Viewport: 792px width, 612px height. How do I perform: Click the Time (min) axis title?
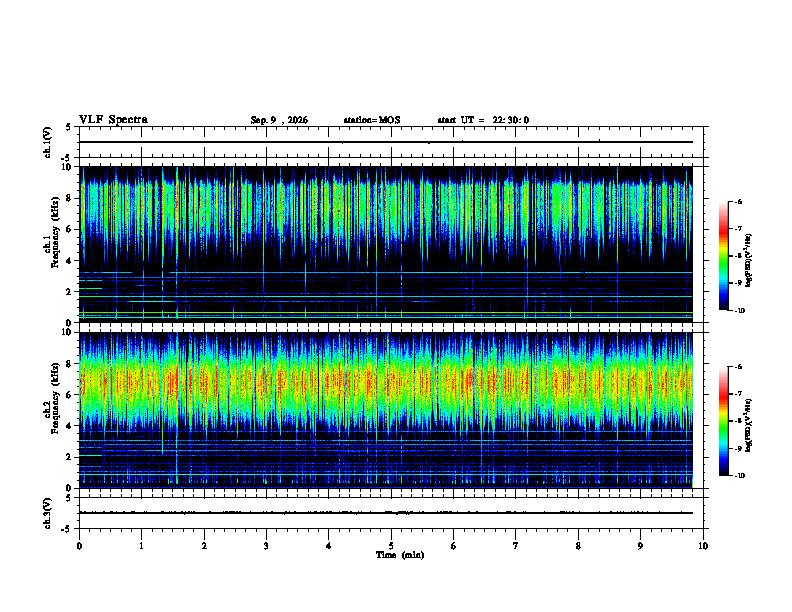(x=400, y=555)
